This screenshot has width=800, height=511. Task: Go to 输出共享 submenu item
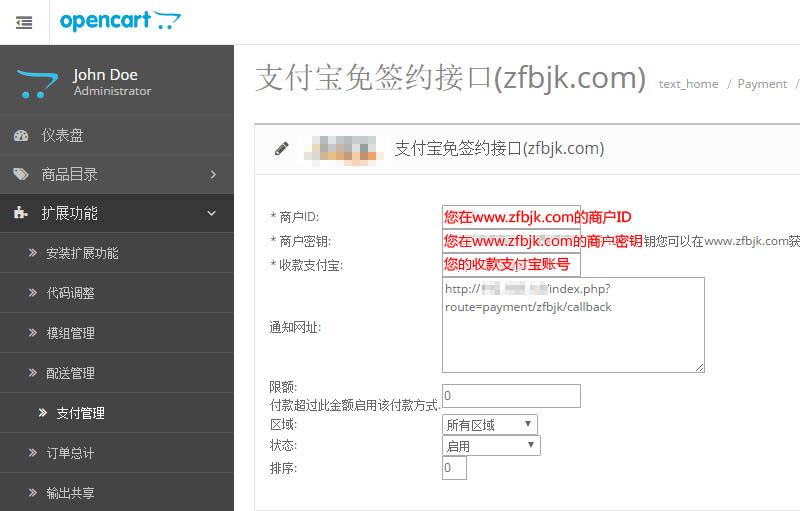(117, 493)
